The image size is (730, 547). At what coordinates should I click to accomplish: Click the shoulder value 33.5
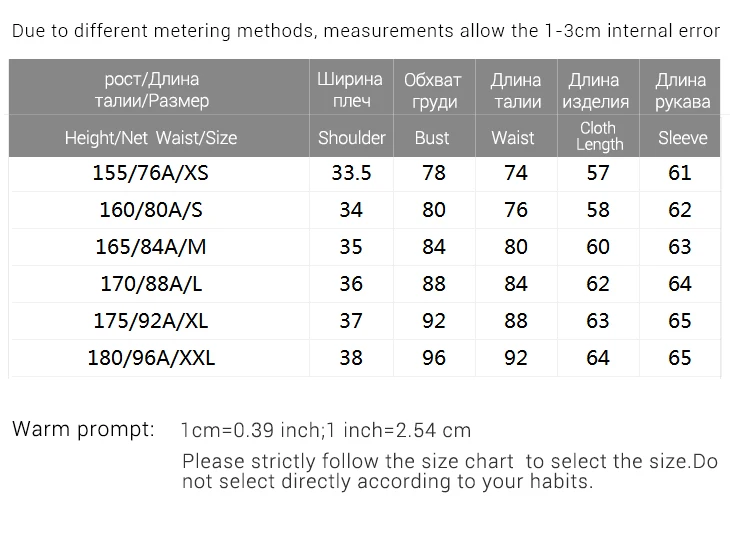[x=351, y=173]
